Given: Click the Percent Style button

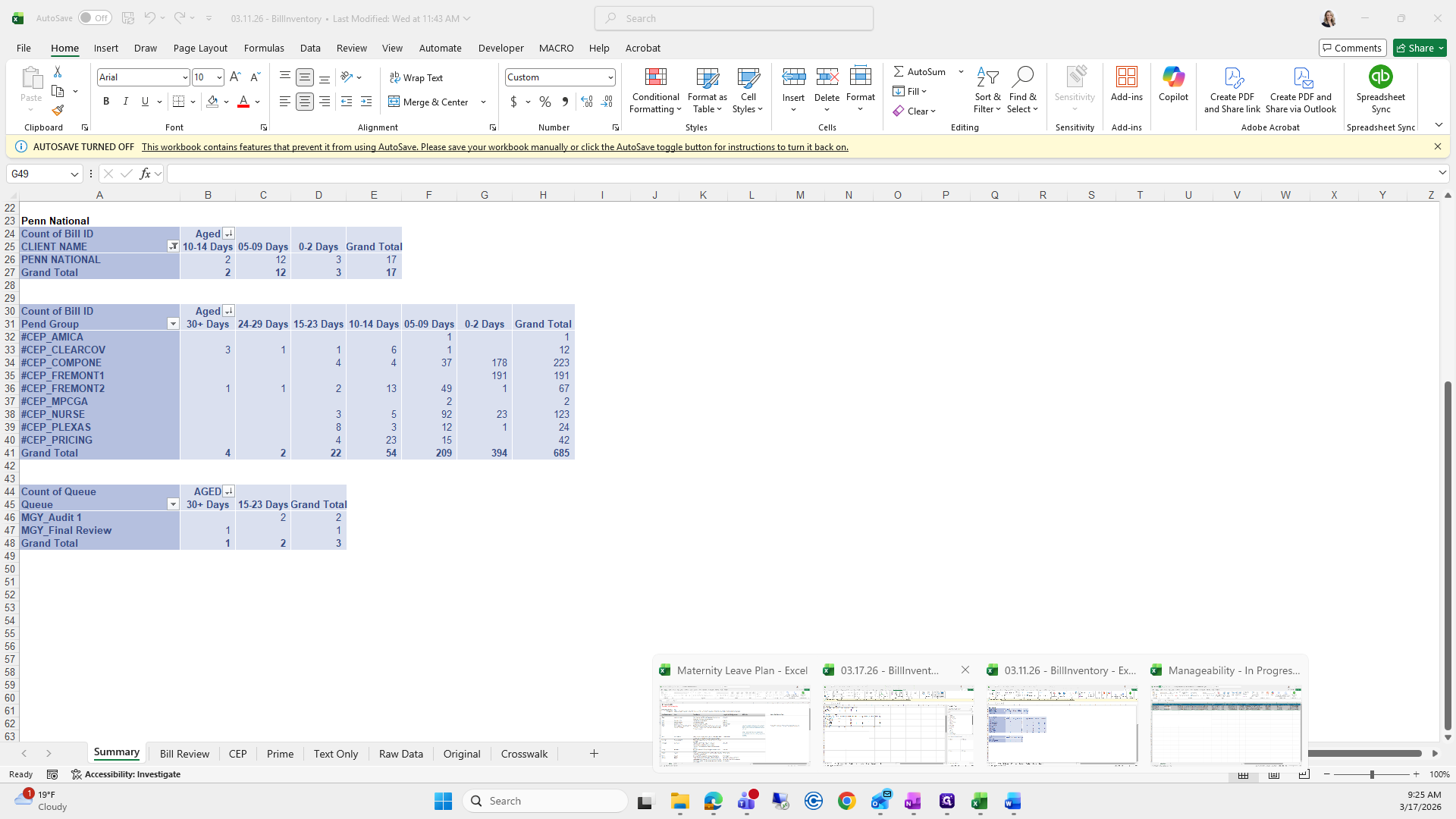Looking at the screenshot, I should 545,102.
